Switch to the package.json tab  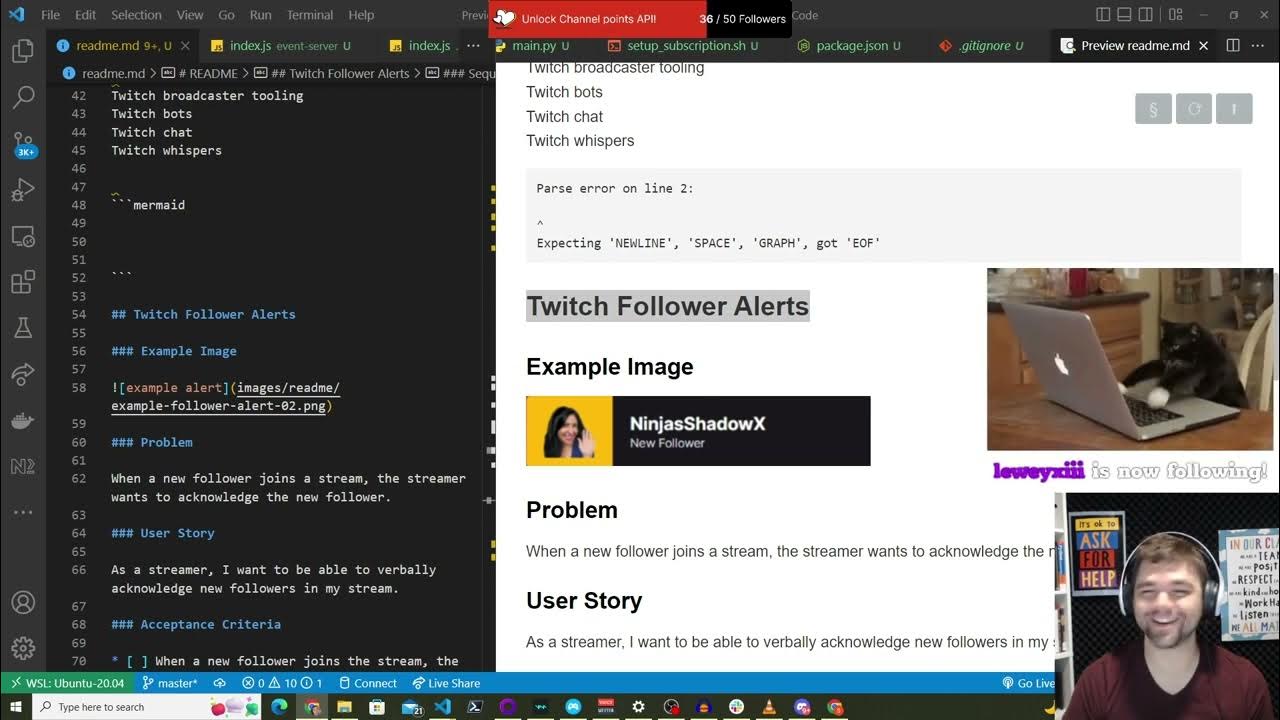[851, 46]
